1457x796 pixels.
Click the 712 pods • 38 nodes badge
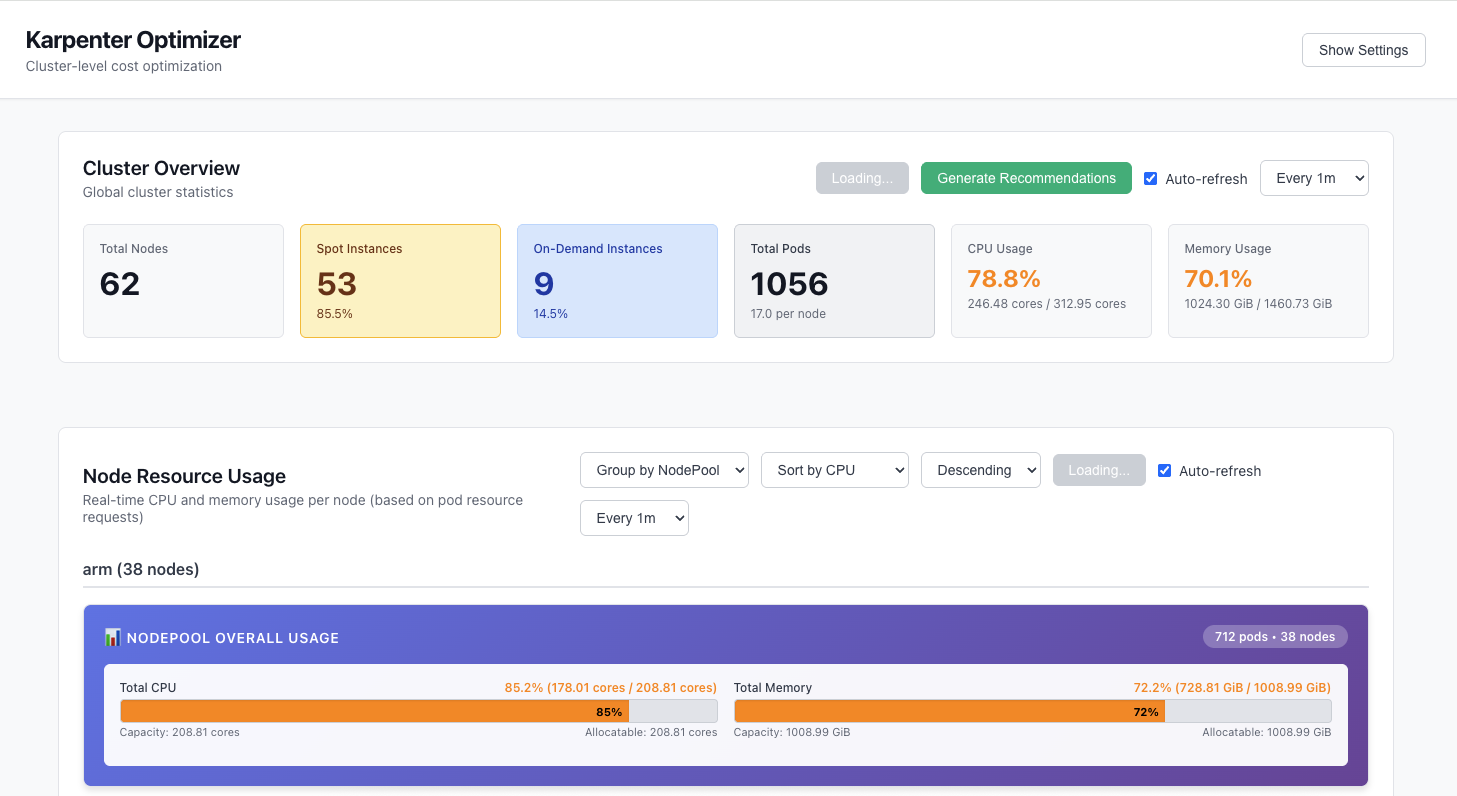1274,637
